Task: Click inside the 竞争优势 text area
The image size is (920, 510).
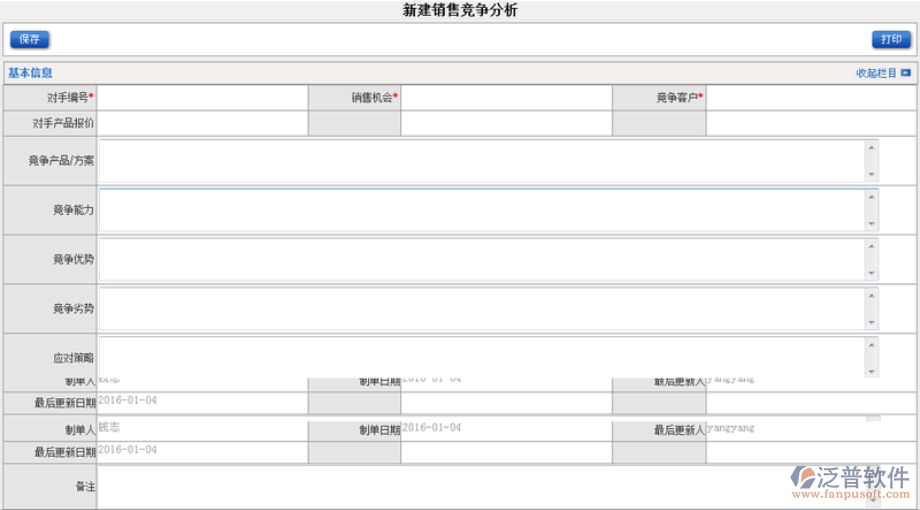Action: click(480, 259)
